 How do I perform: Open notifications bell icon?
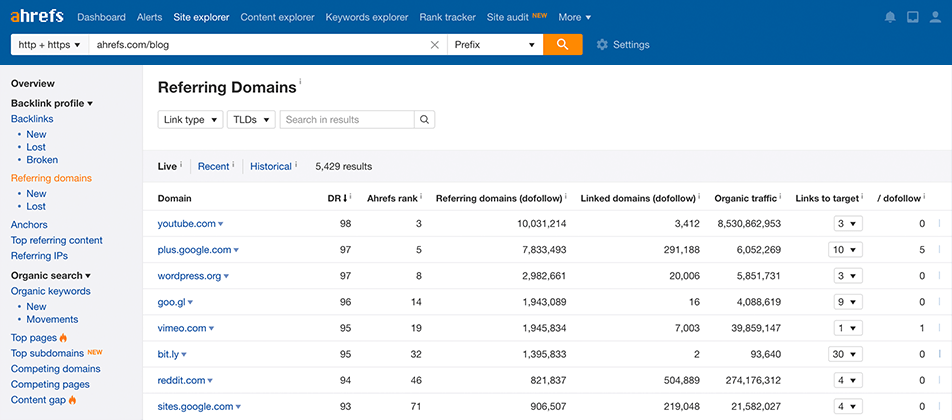click(x=890, y=17)
